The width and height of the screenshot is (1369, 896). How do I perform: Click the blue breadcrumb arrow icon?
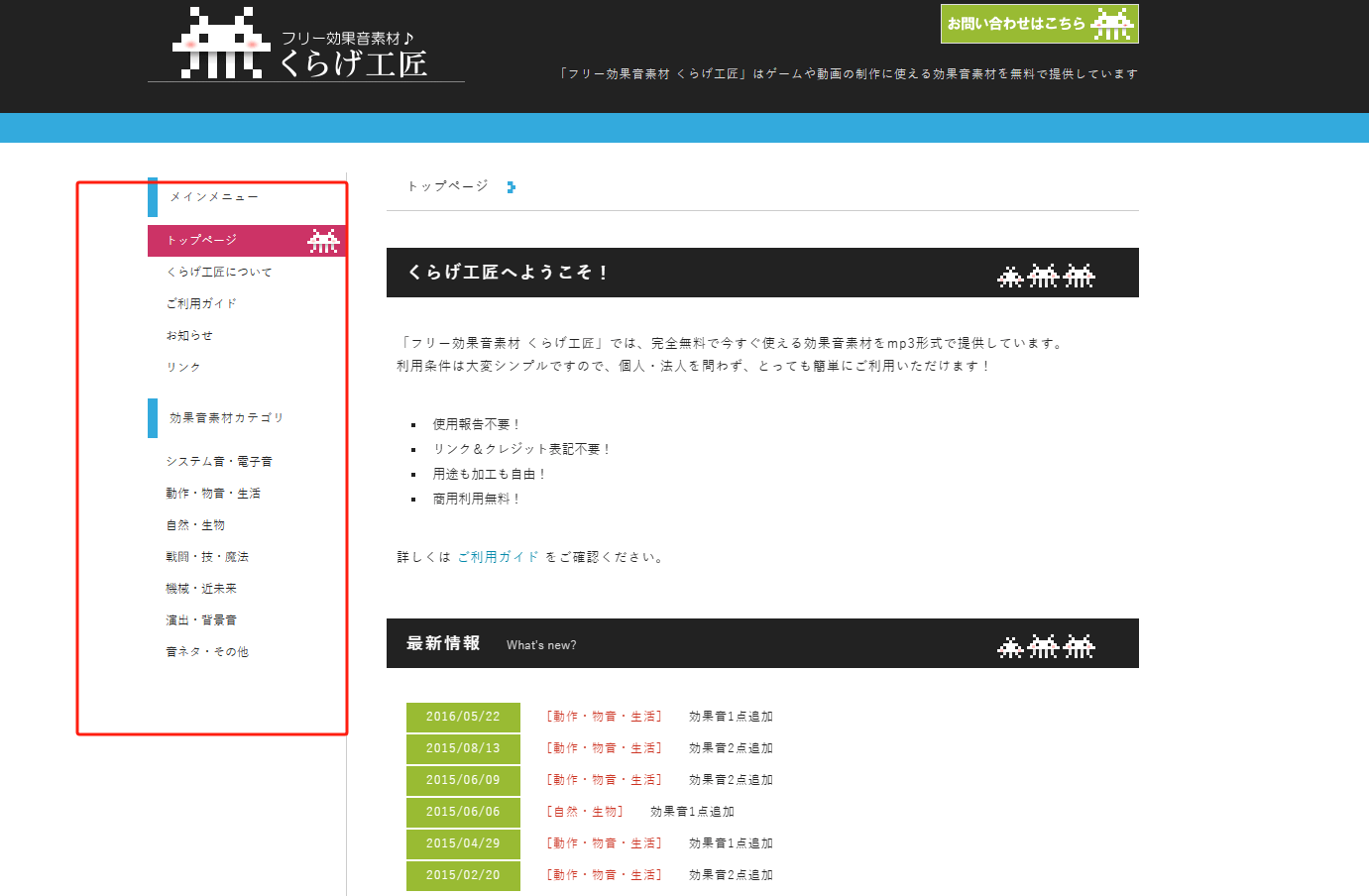pos(511,187)
